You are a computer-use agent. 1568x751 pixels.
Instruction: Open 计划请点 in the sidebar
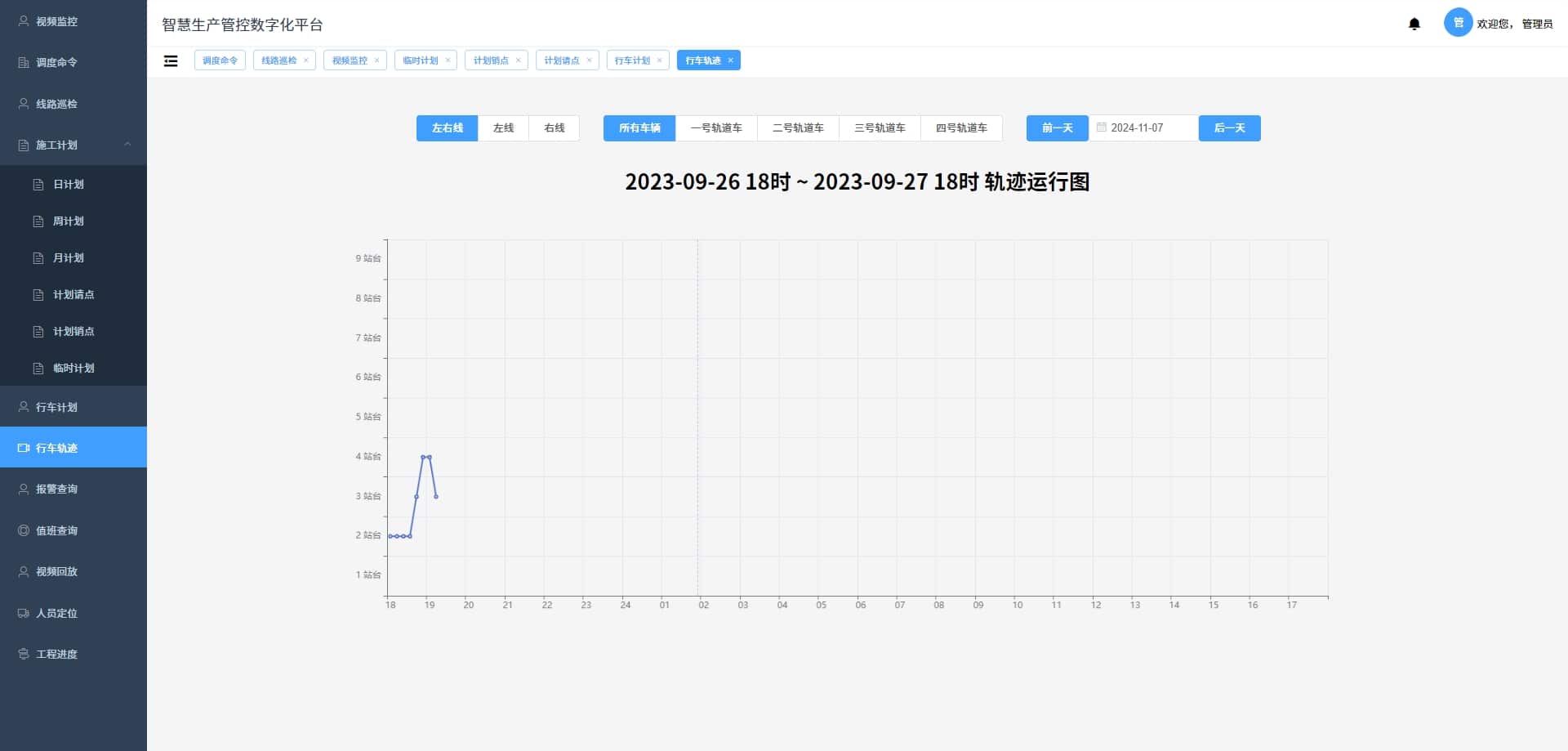point(73,294)
